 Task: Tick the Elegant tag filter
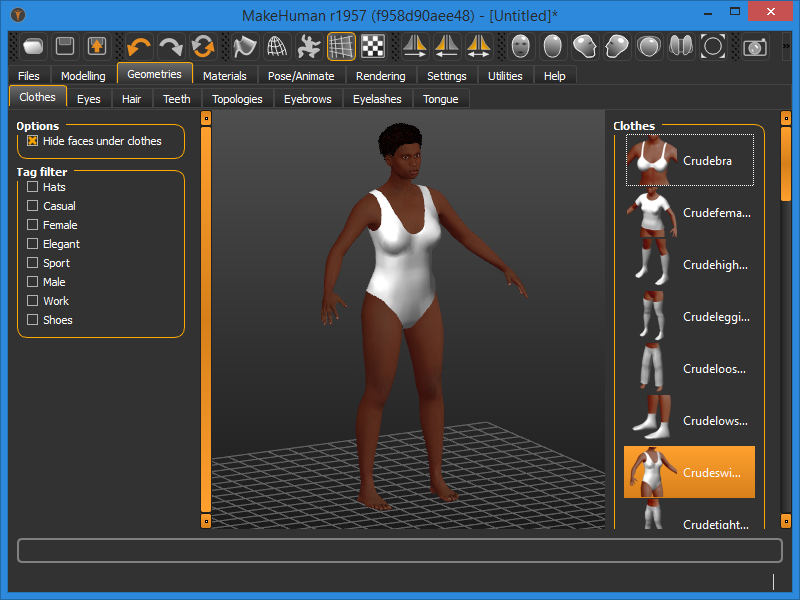click(33, 243)
